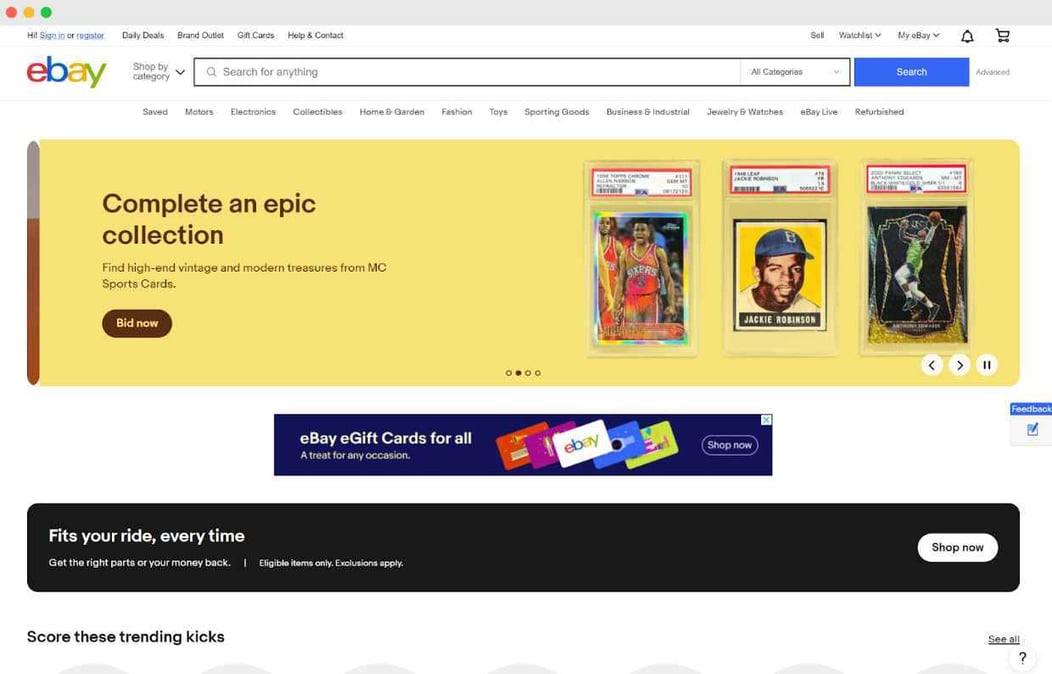Pause the banner carousel autoplay

(x=987, y=364)
